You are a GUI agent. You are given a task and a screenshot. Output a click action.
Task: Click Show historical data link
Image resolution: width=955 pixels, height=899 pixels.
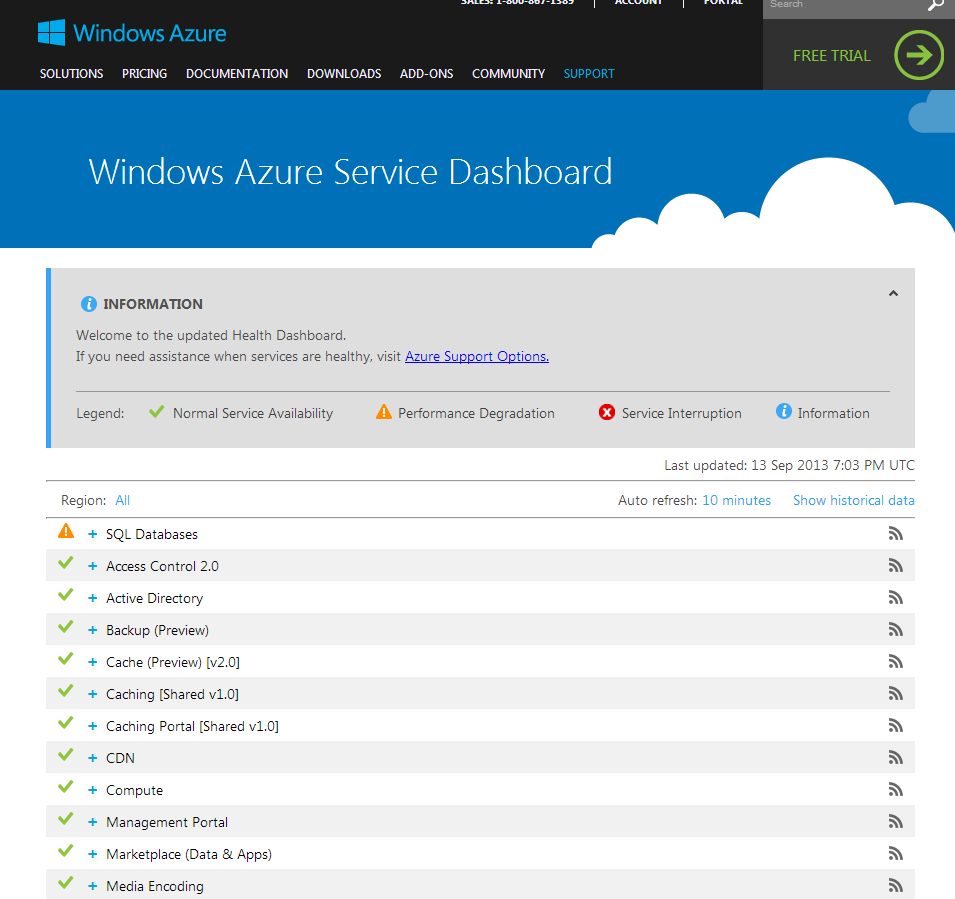(x=853, y=500)
